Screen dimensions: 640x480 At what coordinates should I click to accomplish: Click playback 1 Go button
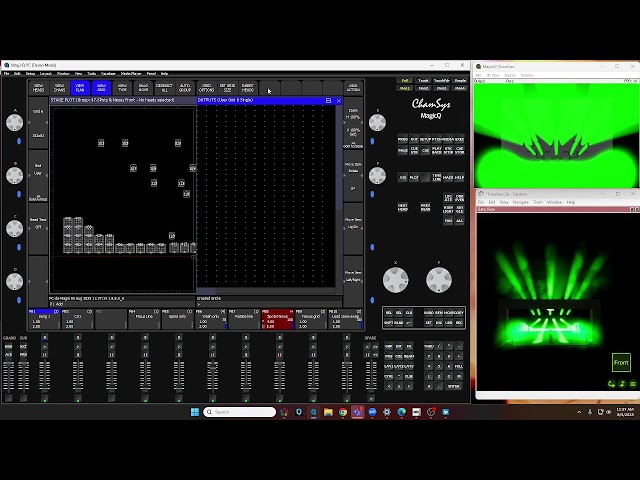click(44, 347)
